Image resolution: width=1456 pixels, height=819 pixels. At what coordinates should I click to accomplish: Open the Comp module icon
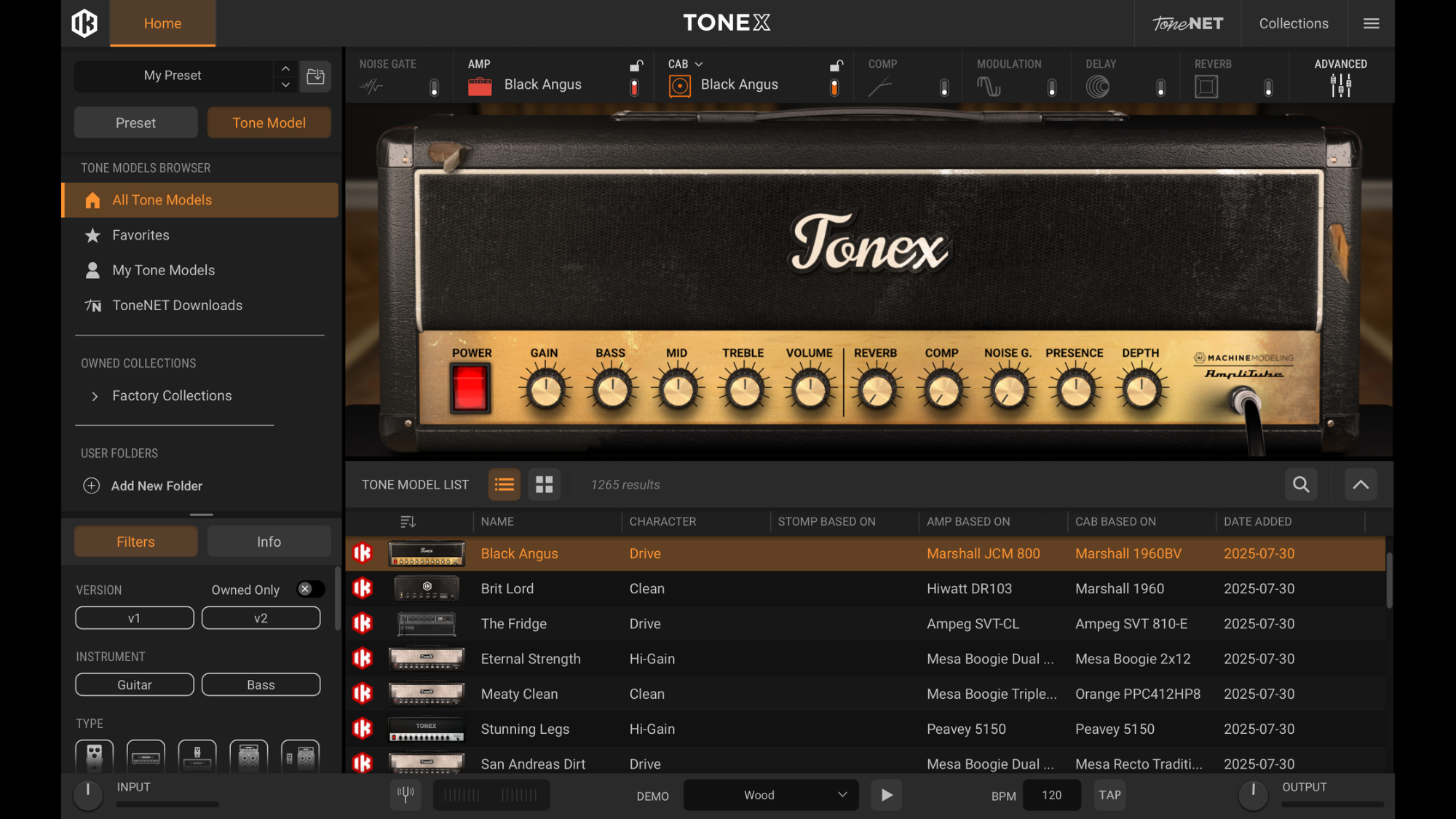tap(880, 87)
